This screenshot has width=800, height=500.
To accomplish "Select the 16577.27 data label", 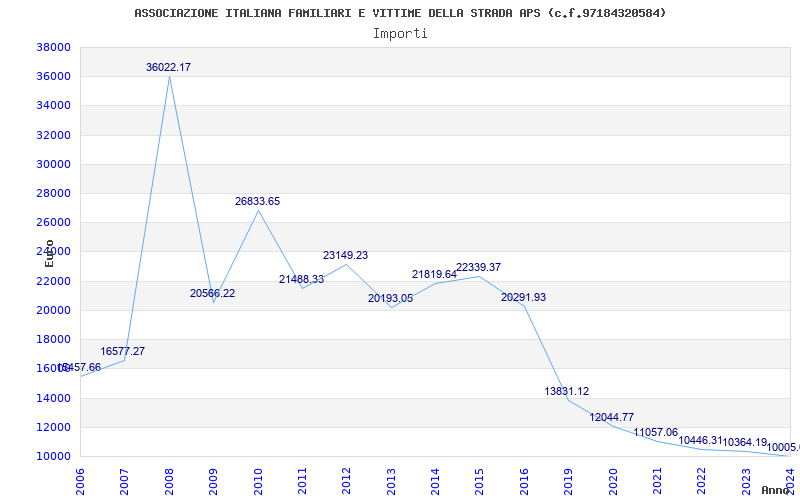I will (122, 352).
